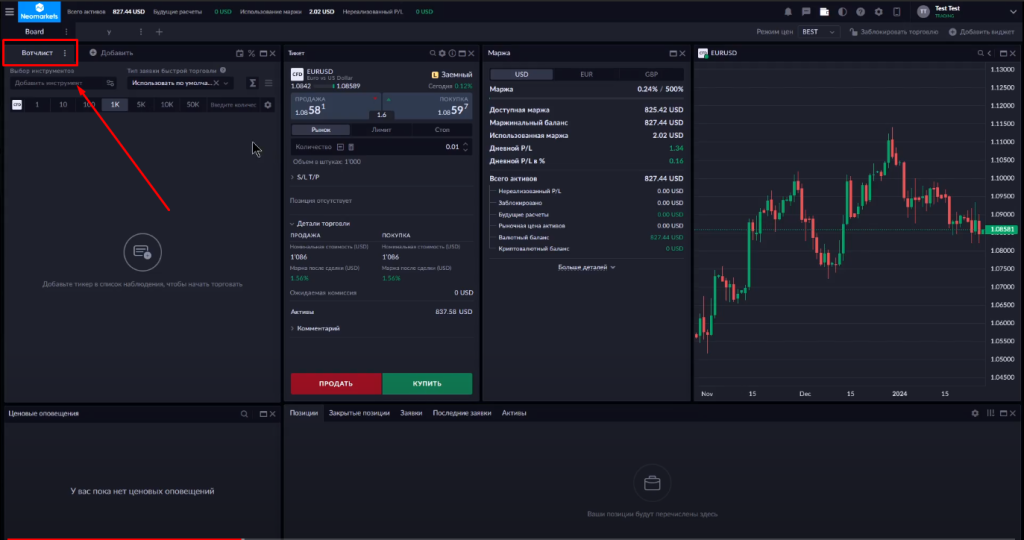Select quantity preset 1
Screen dimensions: 1024x540
[x=37, y=104]
